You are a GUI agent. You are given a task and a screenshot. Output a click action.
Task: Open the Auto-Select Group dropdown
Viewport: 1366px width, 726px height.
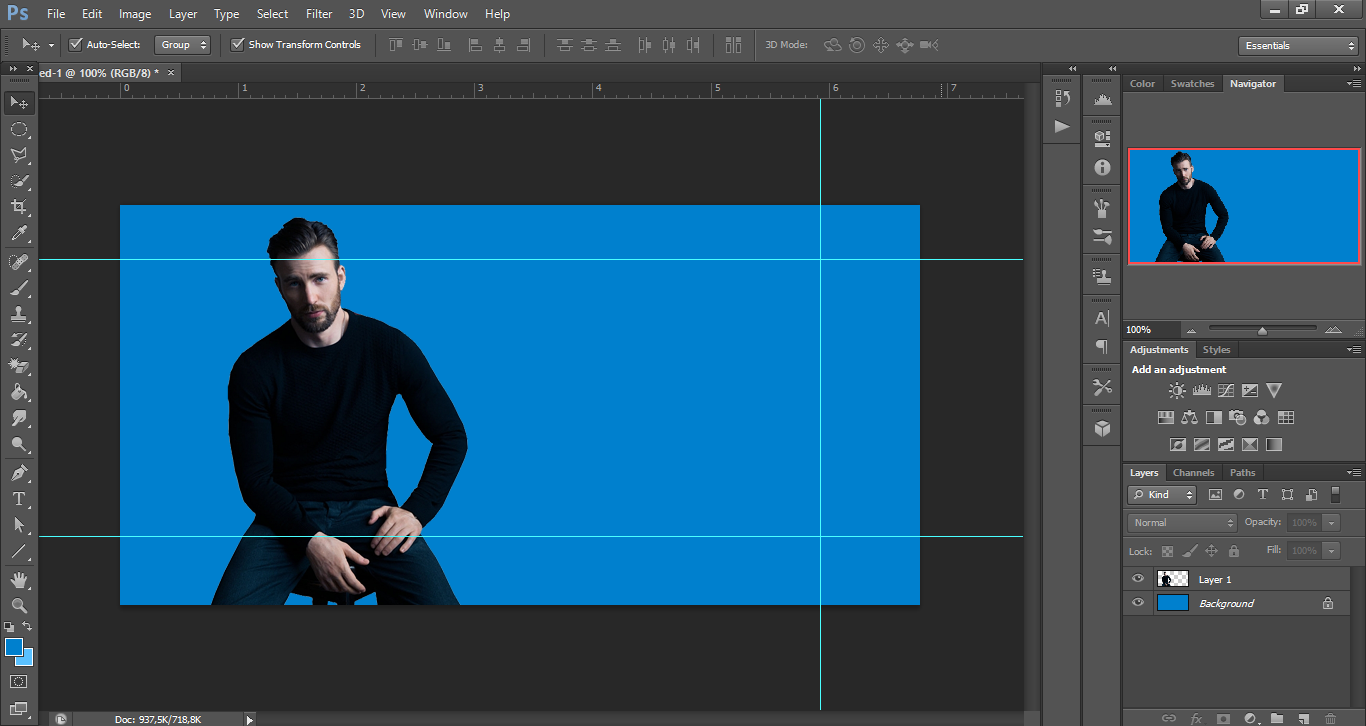point(182,44)
